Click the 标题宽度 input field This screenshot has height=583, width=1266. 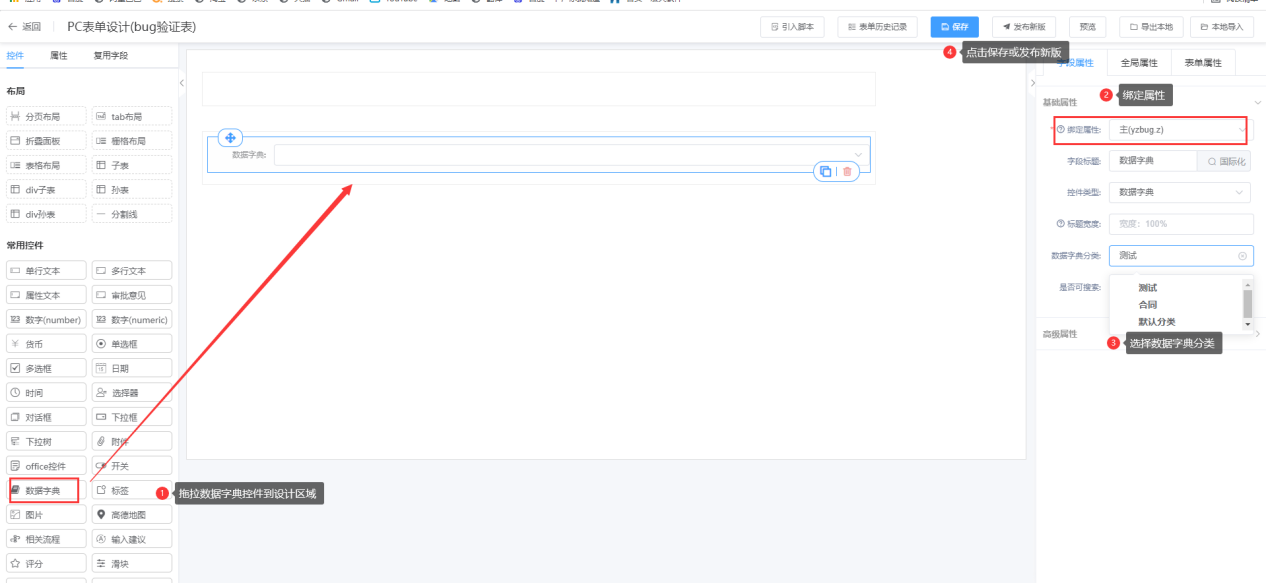pyautogui.click(x=1181, y=224)
